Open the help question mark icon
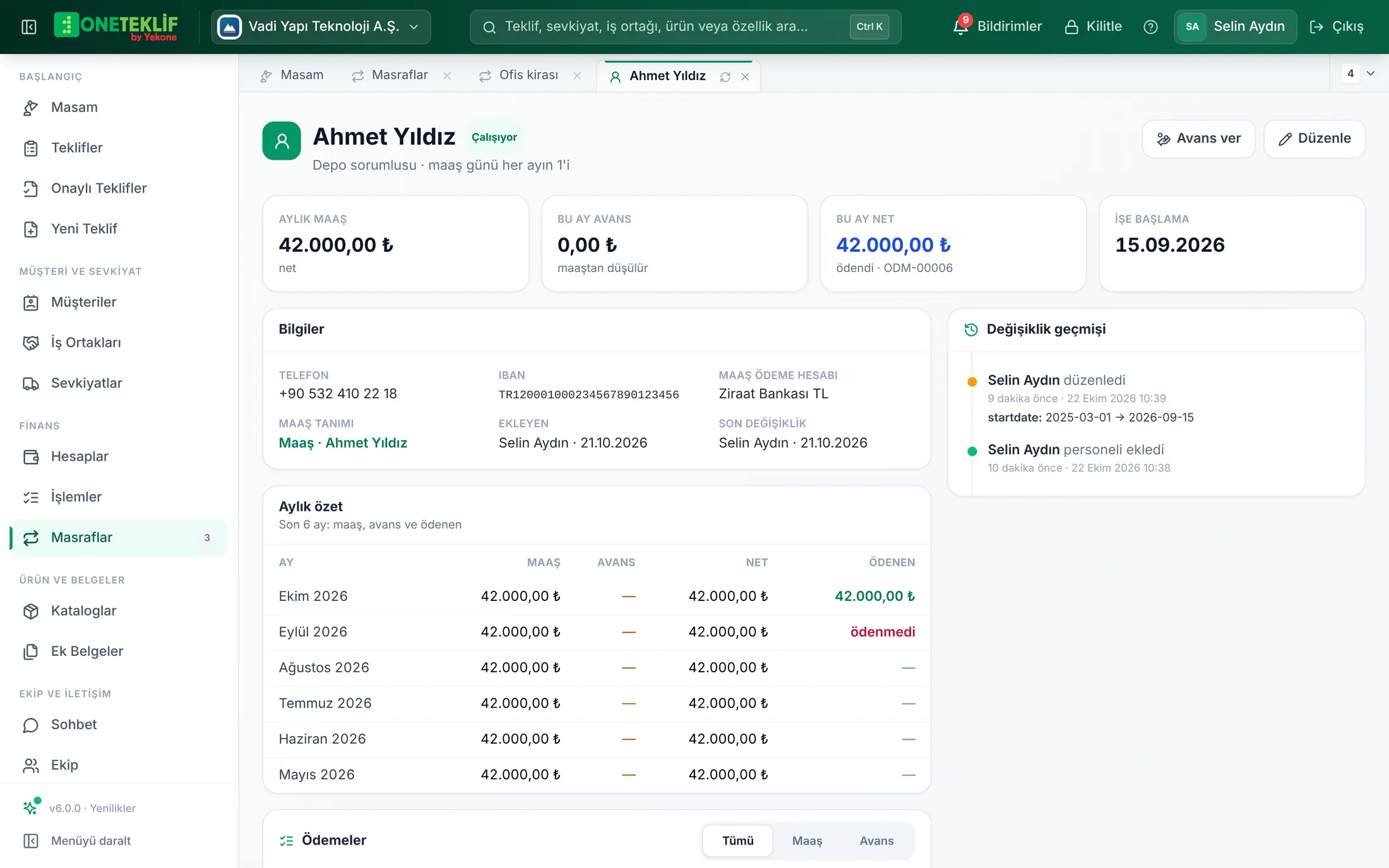The width and height of the screenshot is (1389, 868). pyautogui.click(x=1150, y=27)
